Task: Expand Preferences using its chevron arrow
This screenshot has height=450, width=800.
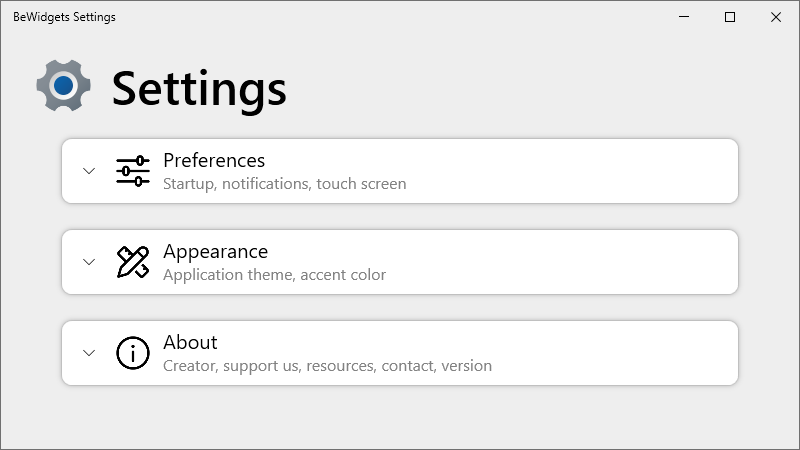Action: [89, 171]
